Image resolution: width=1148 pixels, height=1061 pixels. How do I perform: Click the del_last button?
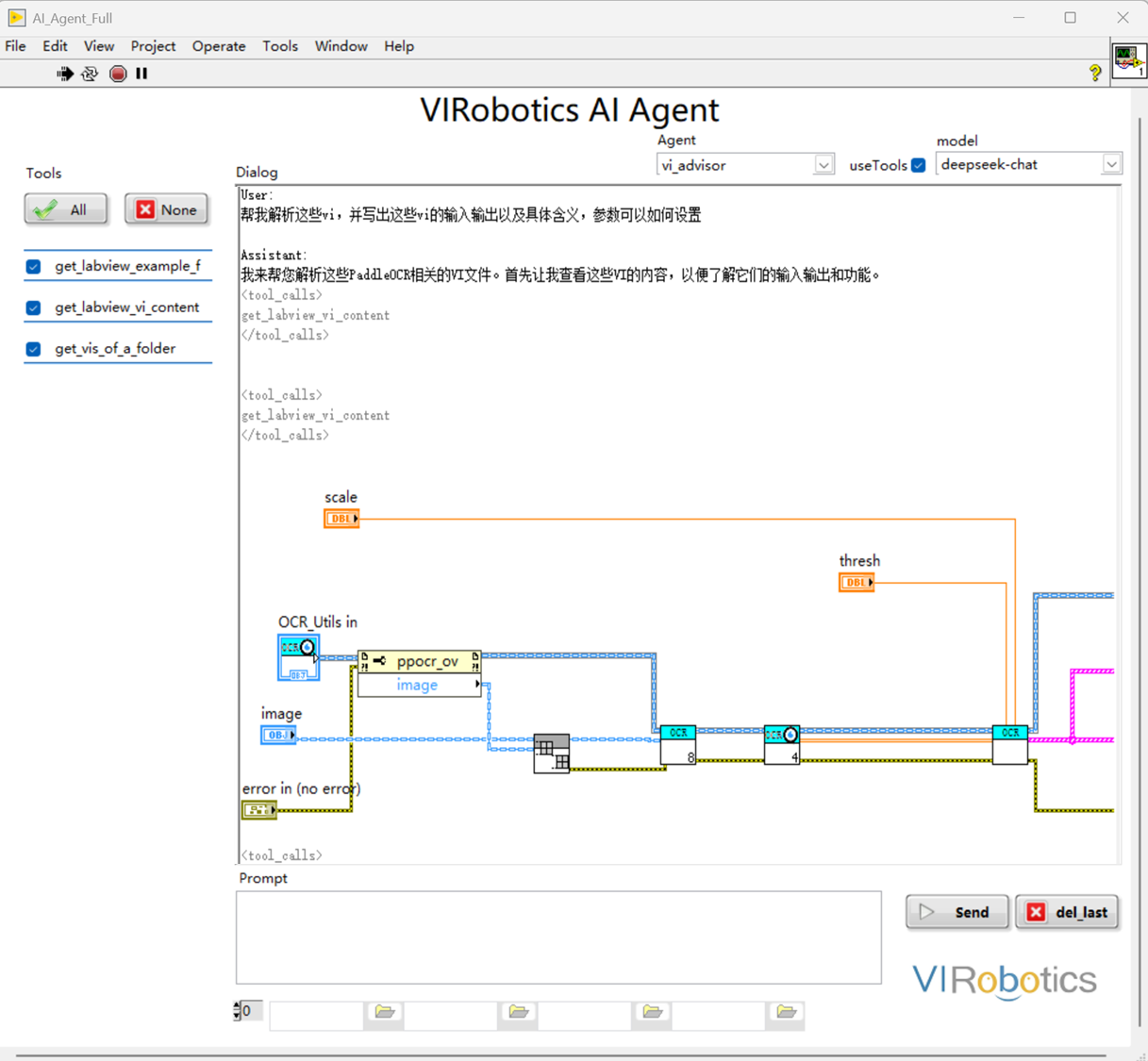(x=1067, y=912)
